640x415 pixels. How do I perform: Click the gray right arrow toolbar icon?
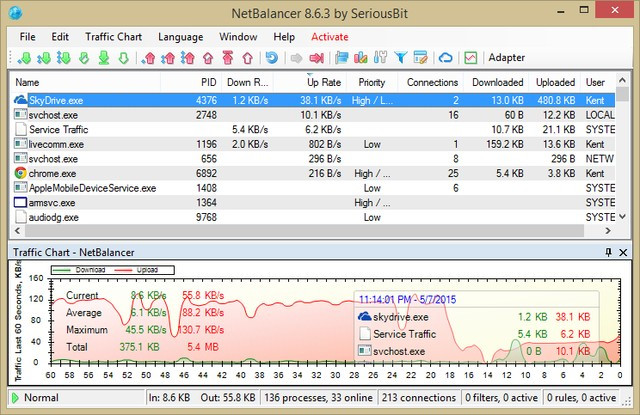point(296,58)
